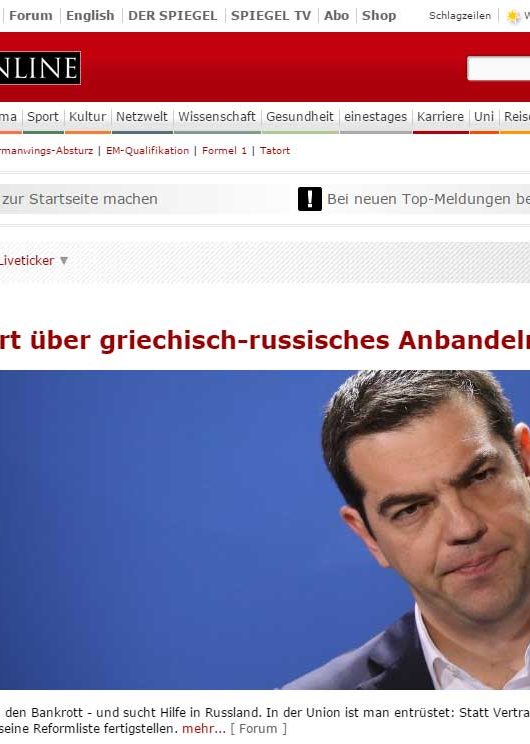Open the Formel 1 topic link
Screen dimensions: 530x744
tap(224, 150)
